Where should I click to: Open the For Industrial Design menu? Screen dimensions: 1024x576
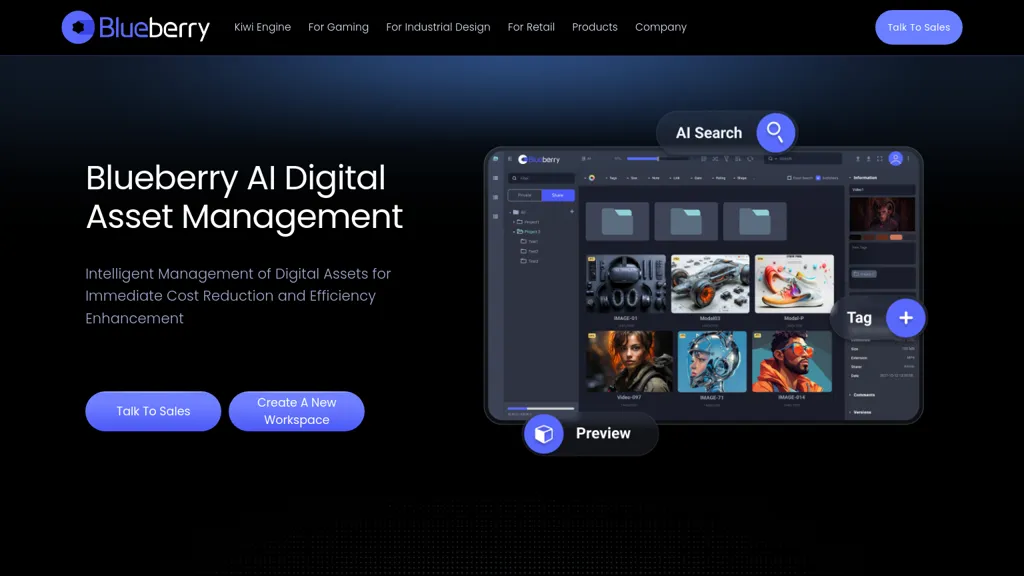pyautogui.click(x=438, y=27)
